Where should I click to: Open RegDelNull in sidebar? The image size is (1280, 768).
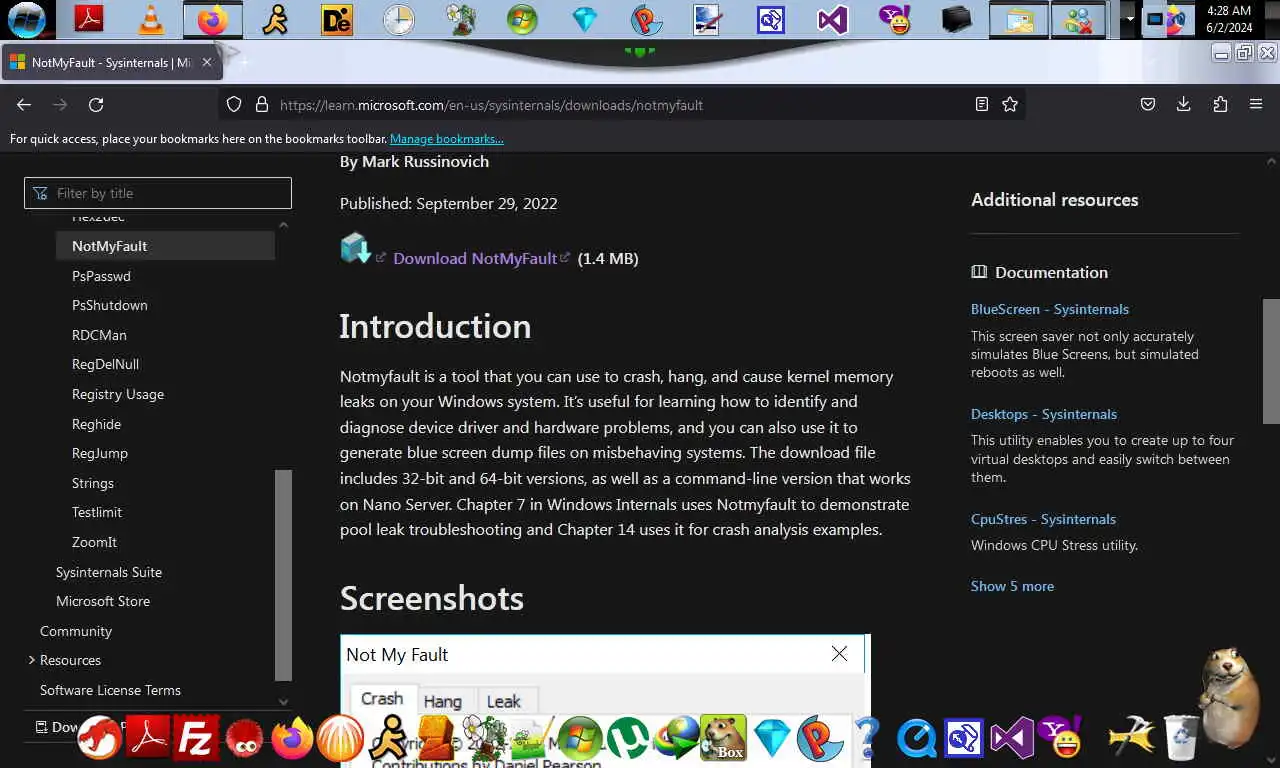click(x=105, y=364)
